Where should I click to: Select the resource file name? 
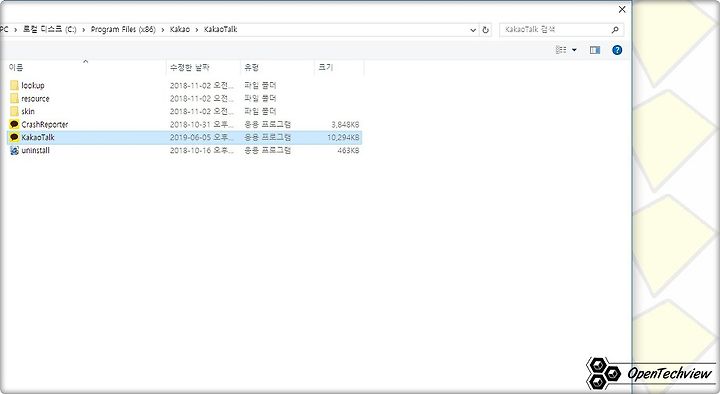pyautogui.click(x=35, y=98)
